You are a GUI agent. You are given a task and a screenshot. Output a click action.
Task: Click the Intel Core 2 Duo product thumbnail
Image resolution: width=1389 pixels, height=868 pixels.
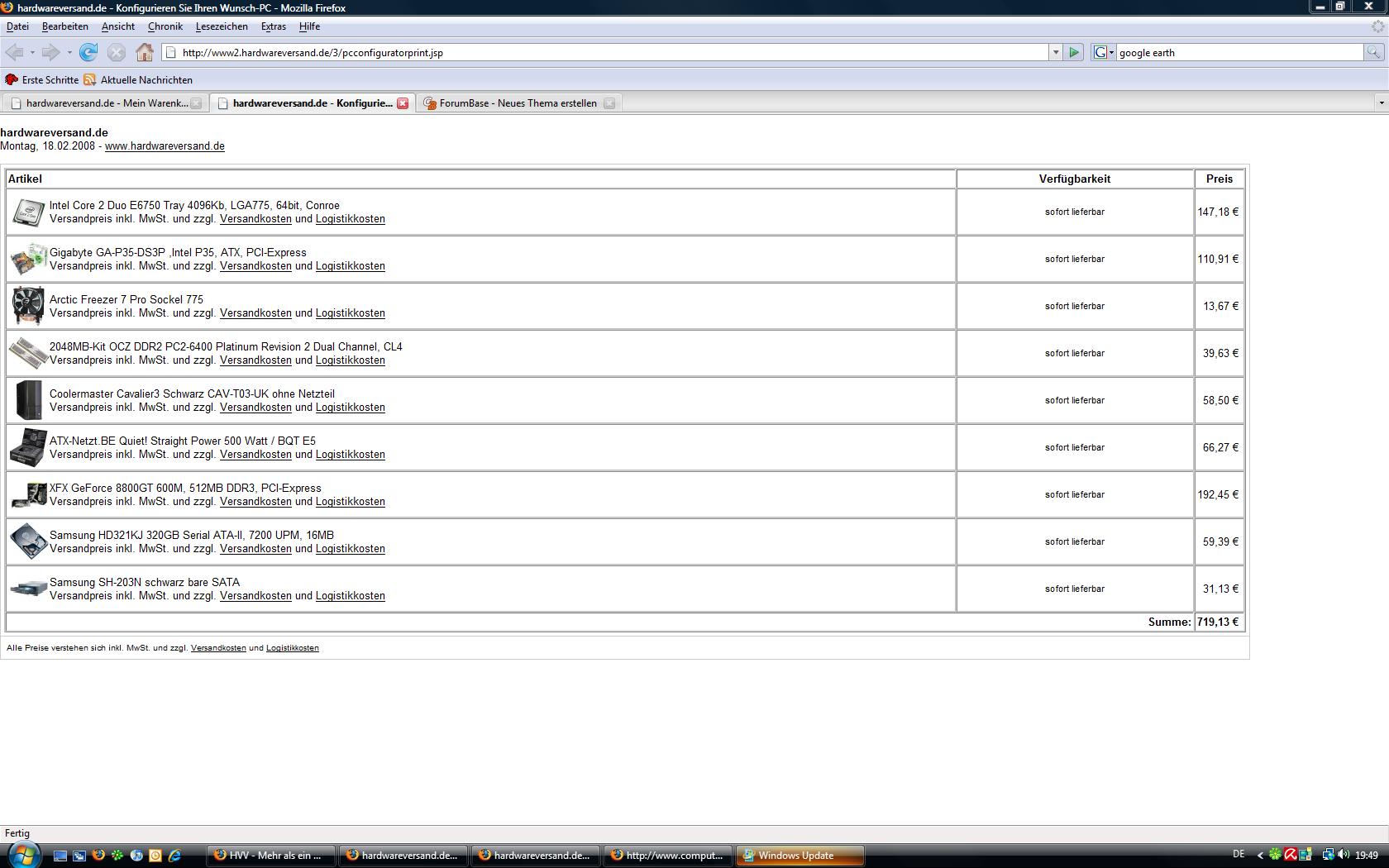pos(28,212)
